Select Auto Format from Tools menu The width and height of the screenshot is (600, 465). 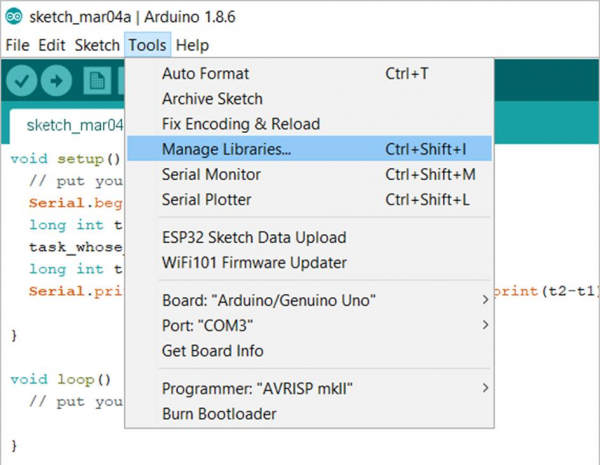click(206, 74)
